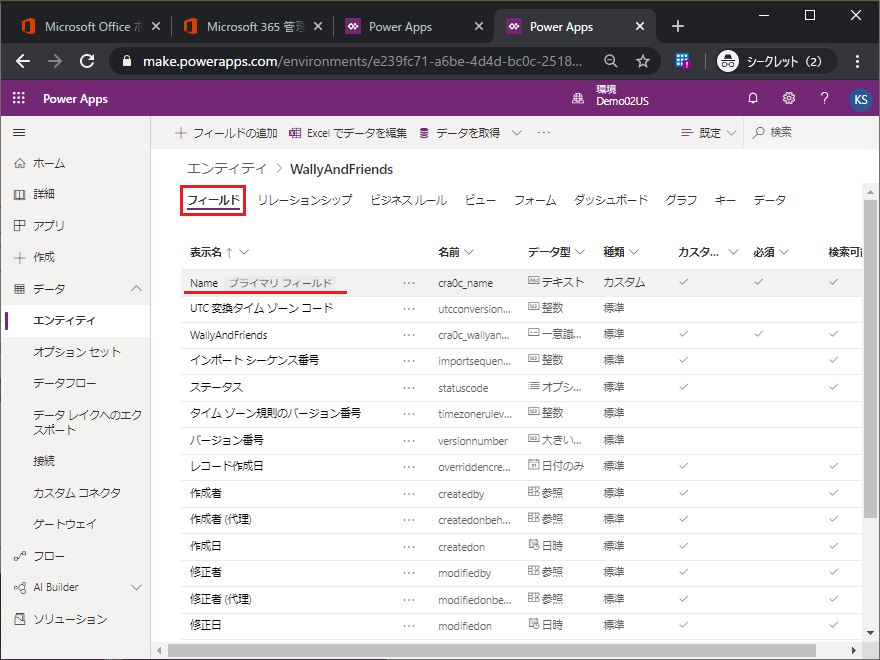Switch to the リレーションシップ tab
880x660 pixels.
coord(305,200)
